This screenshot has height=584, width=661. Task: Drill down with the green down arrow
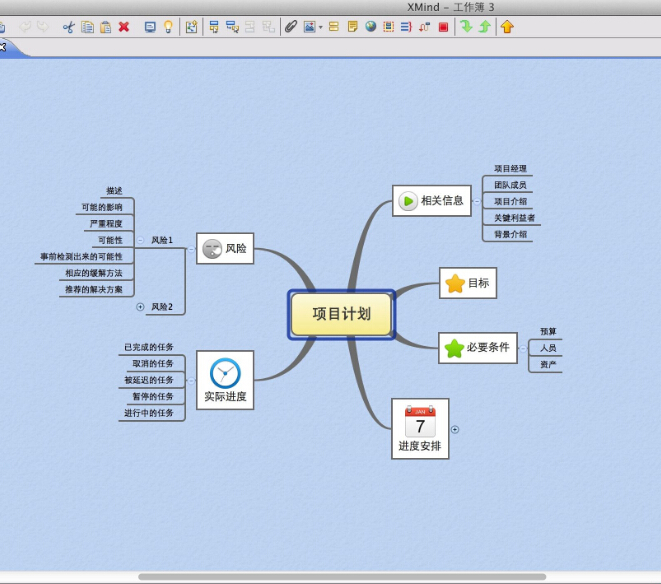tap(466, 27)
